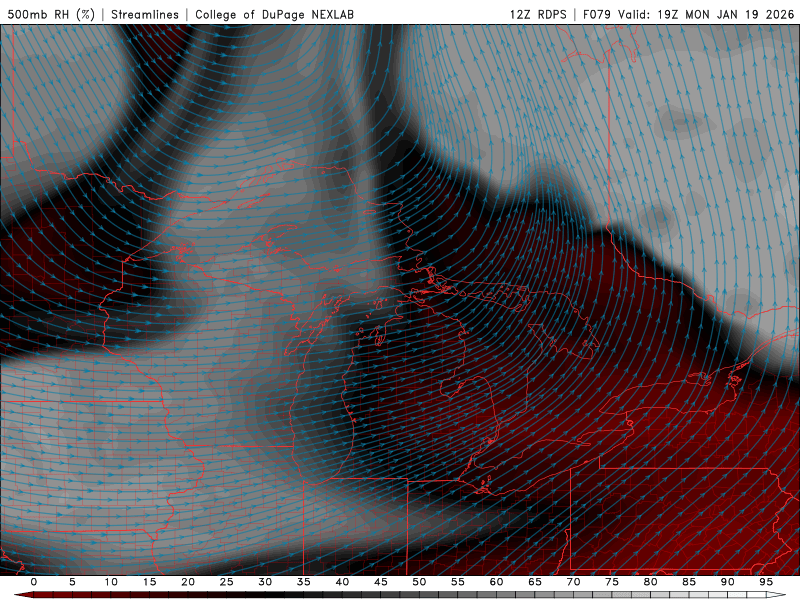Image resolution: width=800 pixels, height=600 pixels.
Task: Click the '70' color scale label
Action: pyautogui.click(x=573, y=582)
